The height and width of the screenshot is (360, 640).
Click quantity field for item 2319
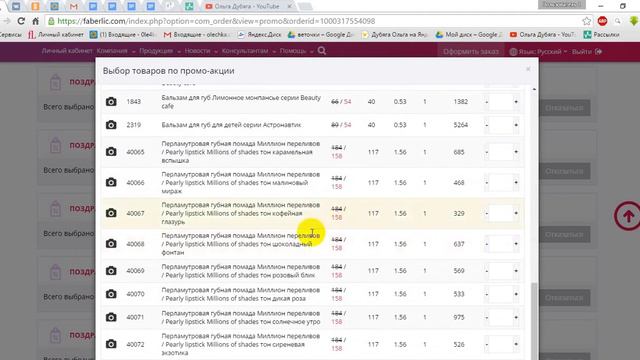(x=501, y=125)
